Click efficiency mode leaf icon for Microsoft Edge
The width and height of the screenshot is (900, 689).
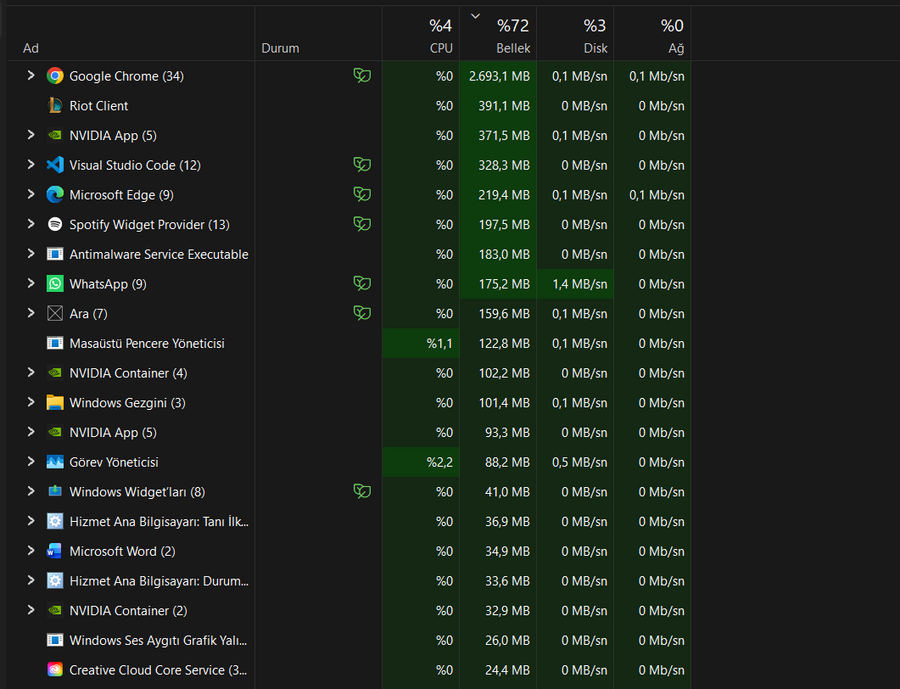tap(362, 194)
